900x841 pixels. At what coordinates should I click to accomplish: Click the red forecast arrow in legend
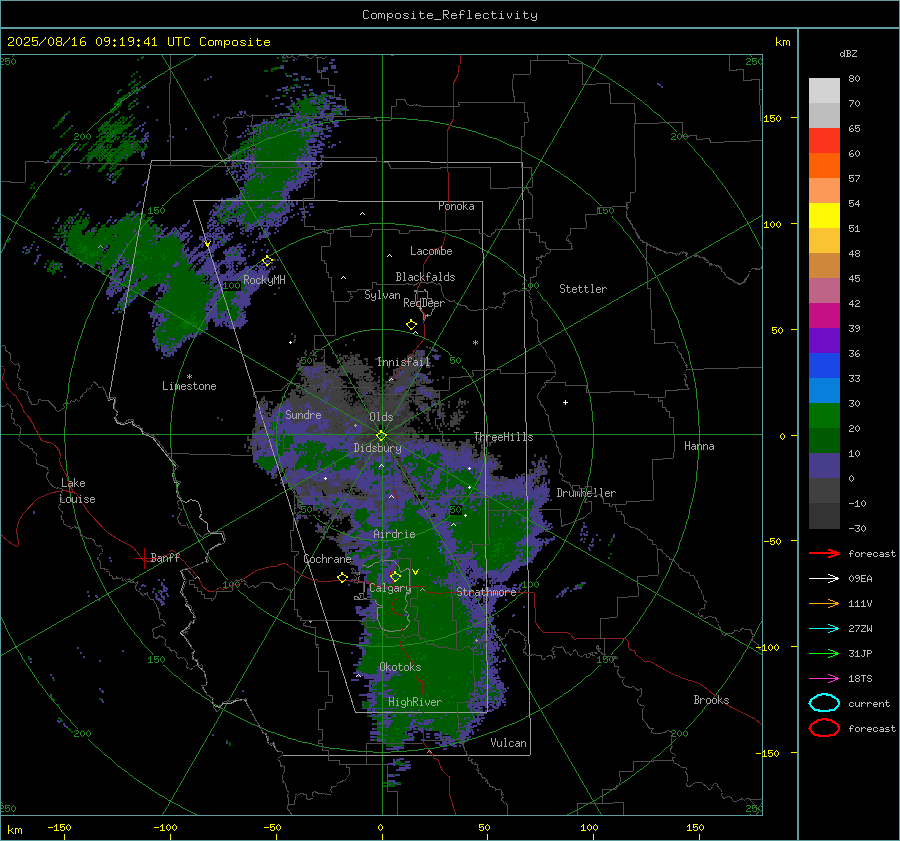point(824,553)
